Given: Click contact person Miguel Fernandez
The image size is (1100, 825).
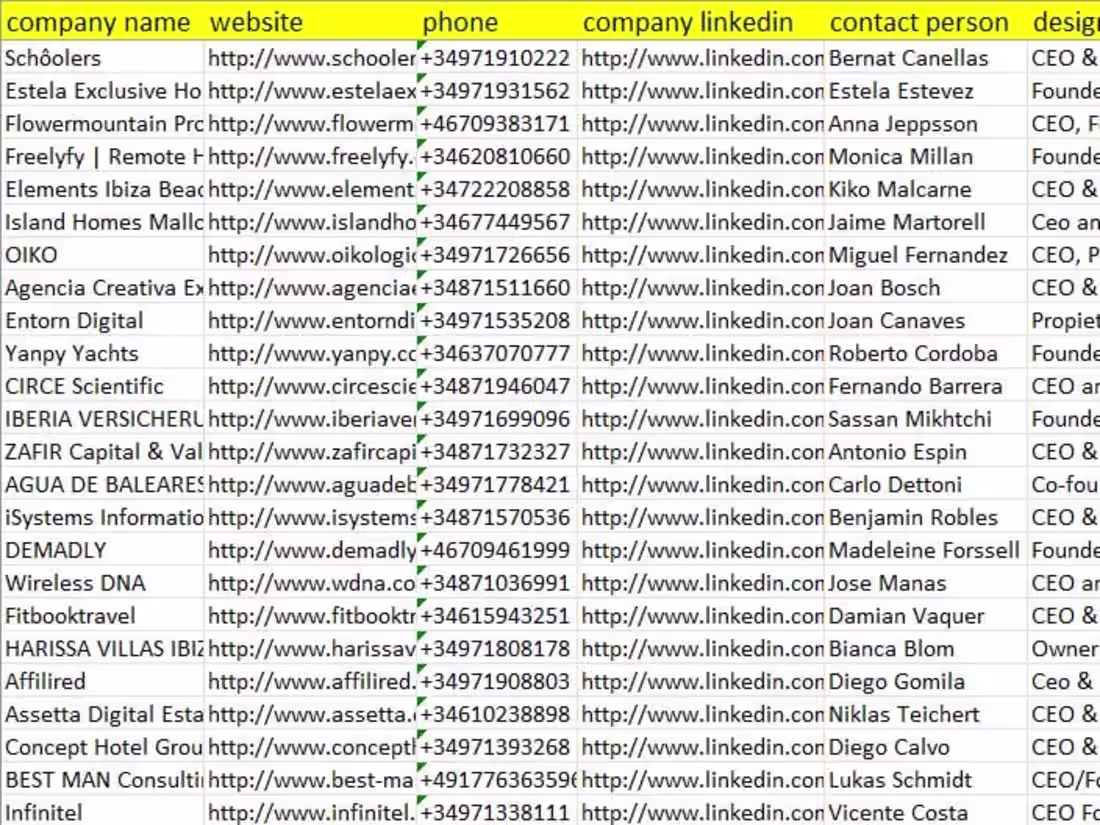Looking at the screenshot, I should point(926,255).
